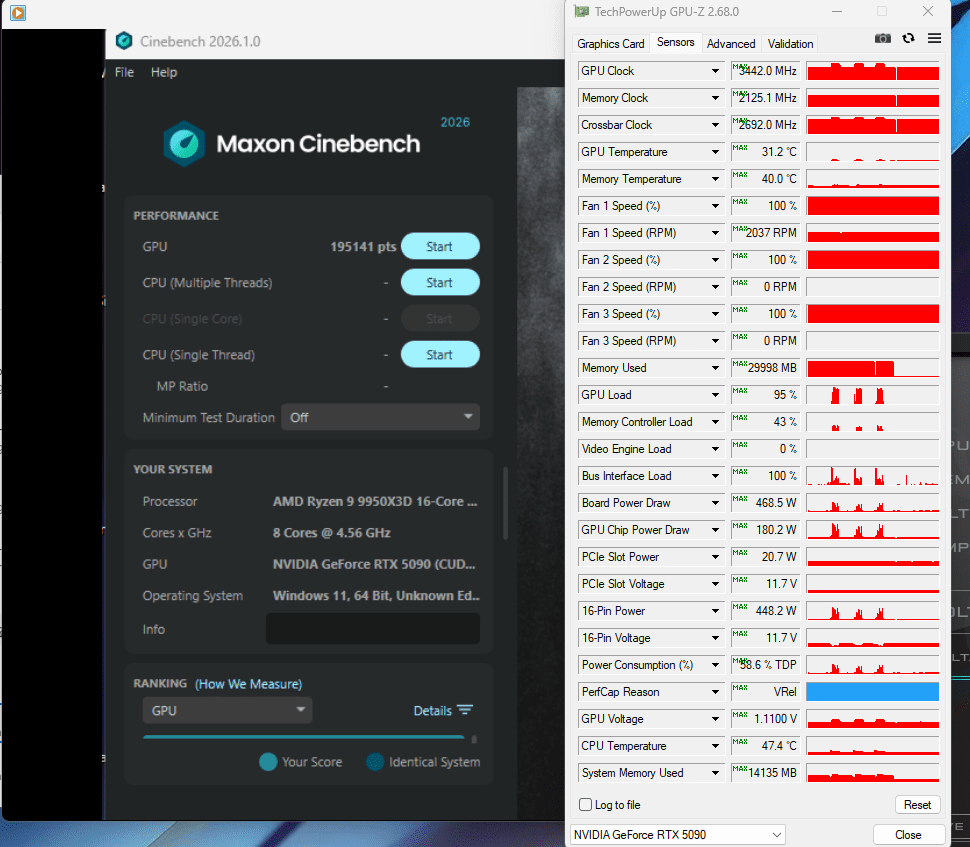Switch to the Graphics Card tab
Viewport: 970px width, 847px height.
[611, 44]
